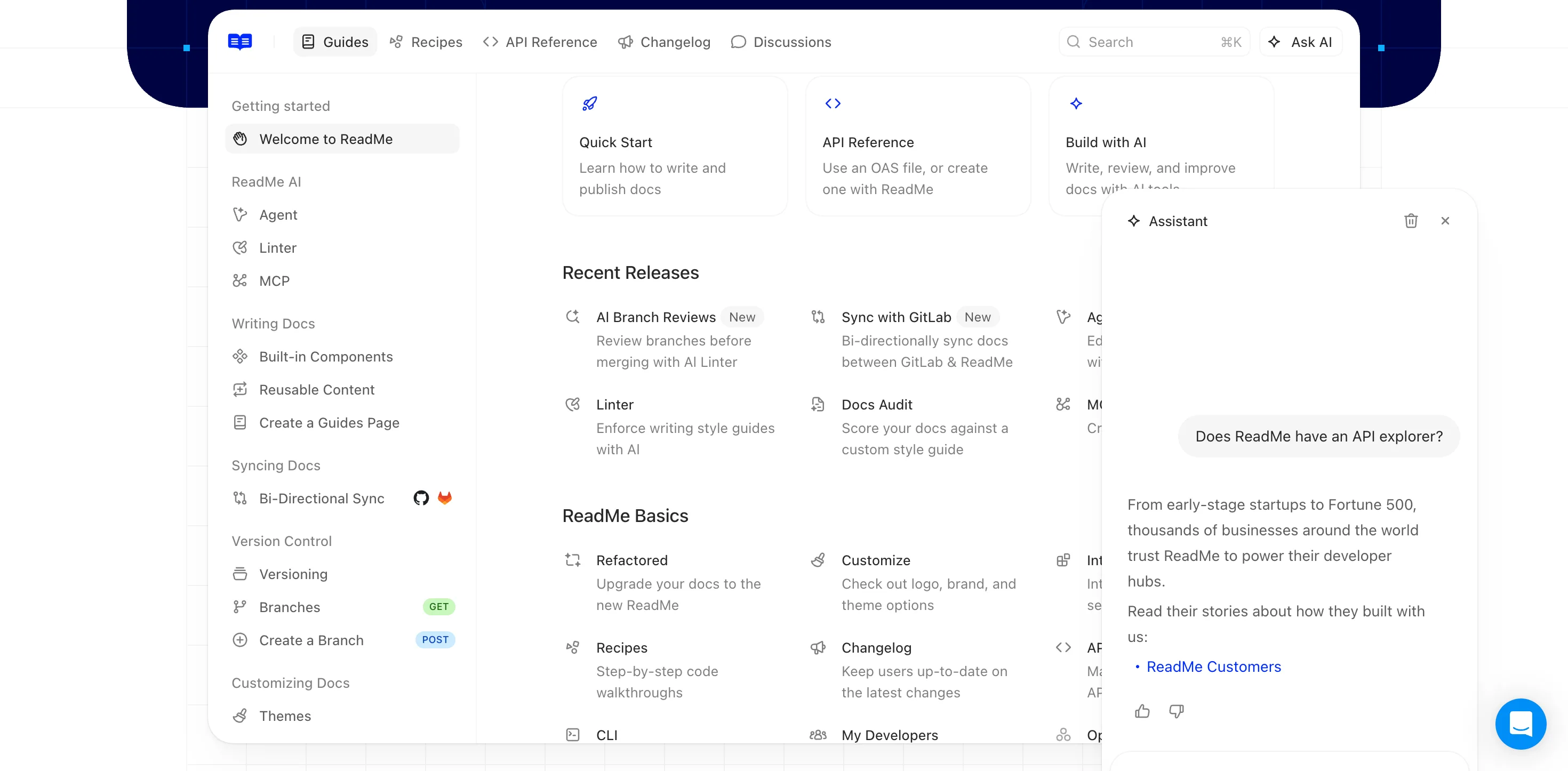Open Versioning in sidebar
Viewport: 1568px width, 771px height.
click(x=342, y=574)
